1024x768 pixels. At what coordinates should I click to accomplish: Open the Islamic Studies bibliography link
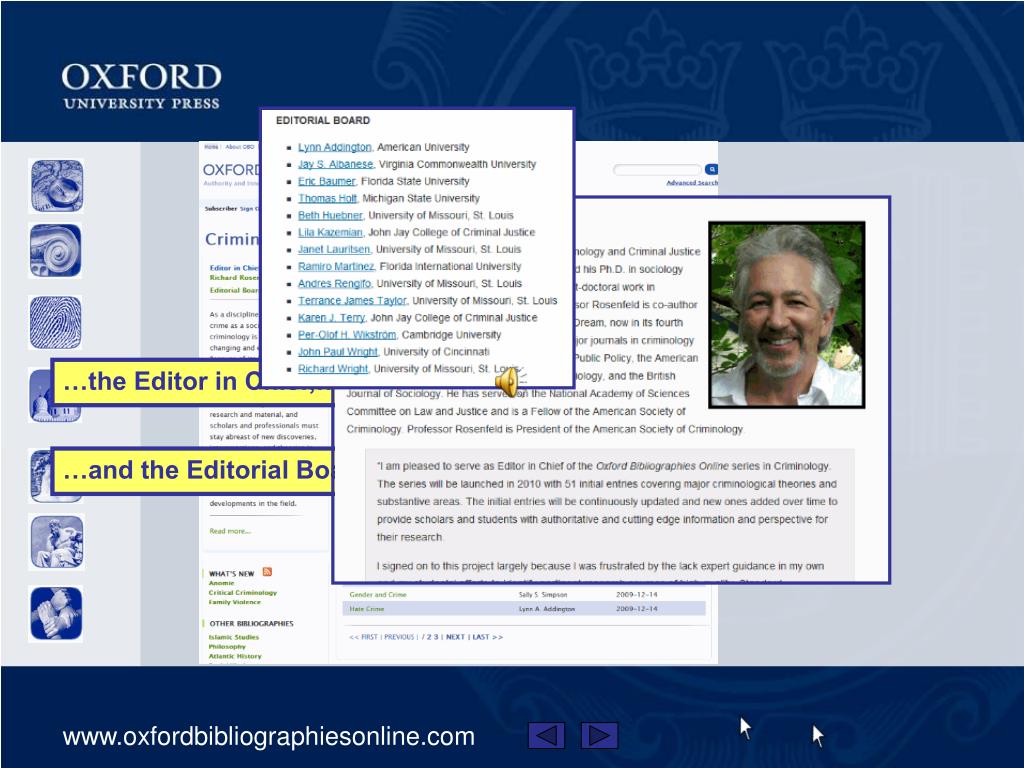pyautogui.click(x=233, y=637)
